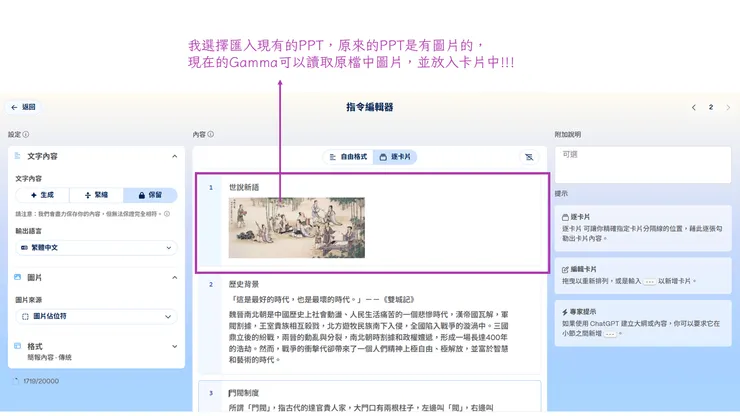Go to next page arrow beside 2

[x=728, y=108]
